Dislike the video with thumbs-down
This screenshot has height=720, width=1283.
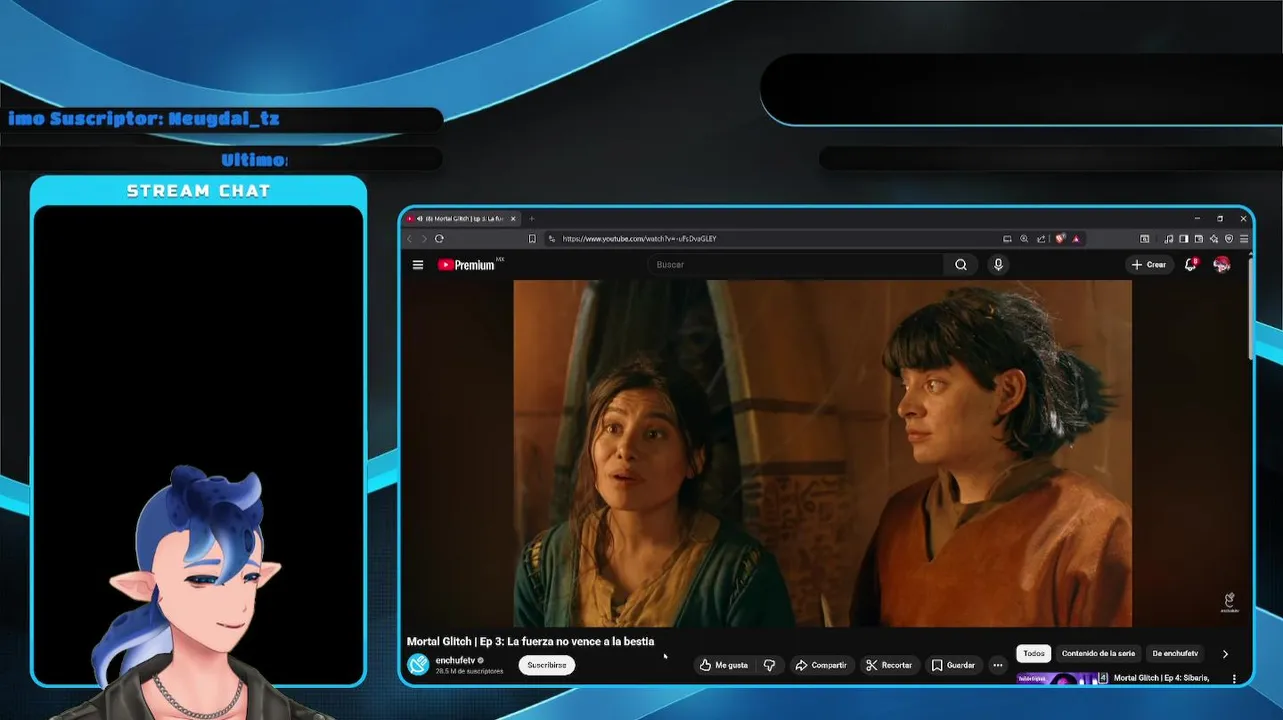(769, 665)
